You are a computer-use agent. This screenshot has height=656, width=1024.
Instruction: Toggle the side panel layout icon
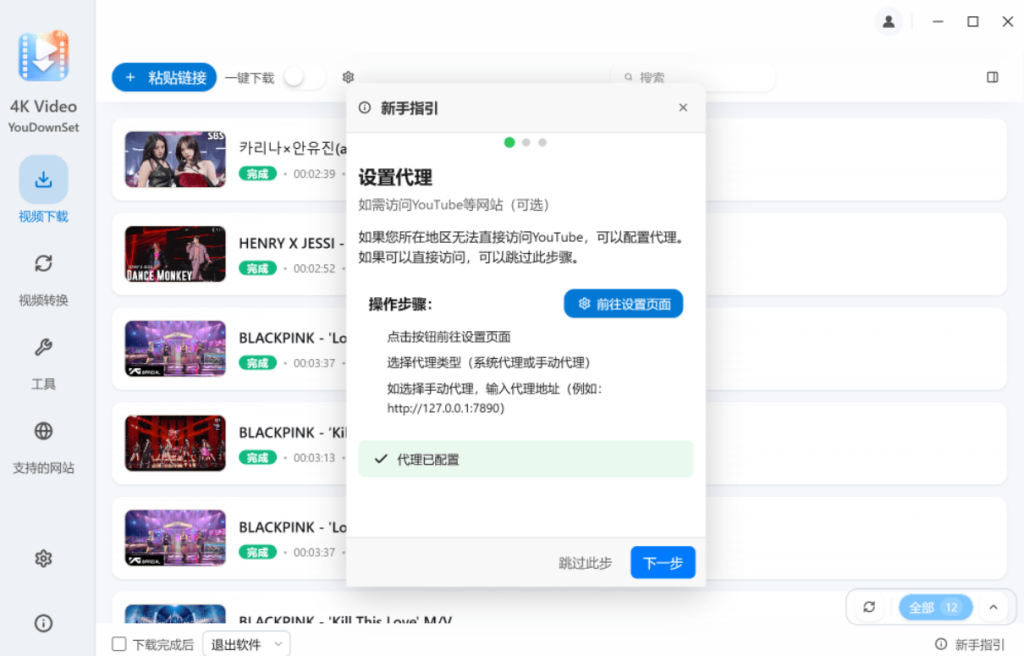click(993, 77)
